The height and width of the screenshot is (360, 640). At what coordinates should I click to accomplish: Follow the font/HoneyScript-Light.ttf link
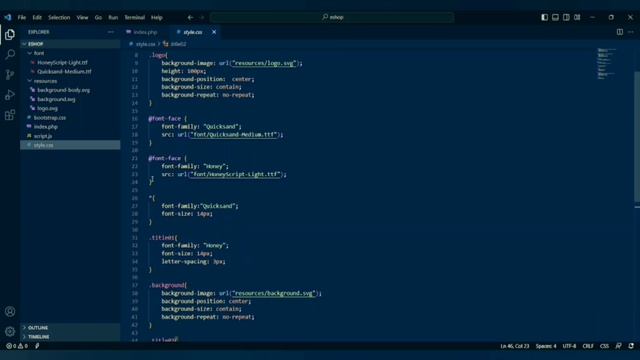pyautogui.click(x=235, y=174)
